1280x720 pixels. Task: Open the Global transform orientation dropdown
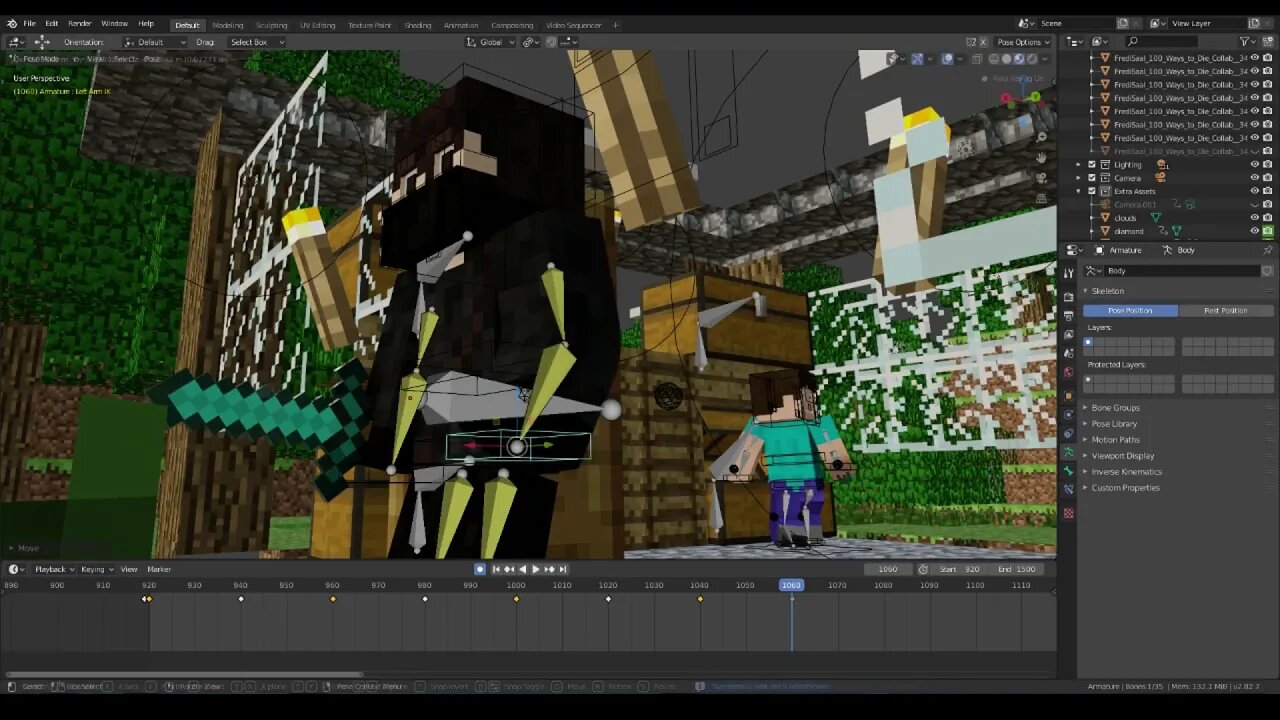[491, 42]
